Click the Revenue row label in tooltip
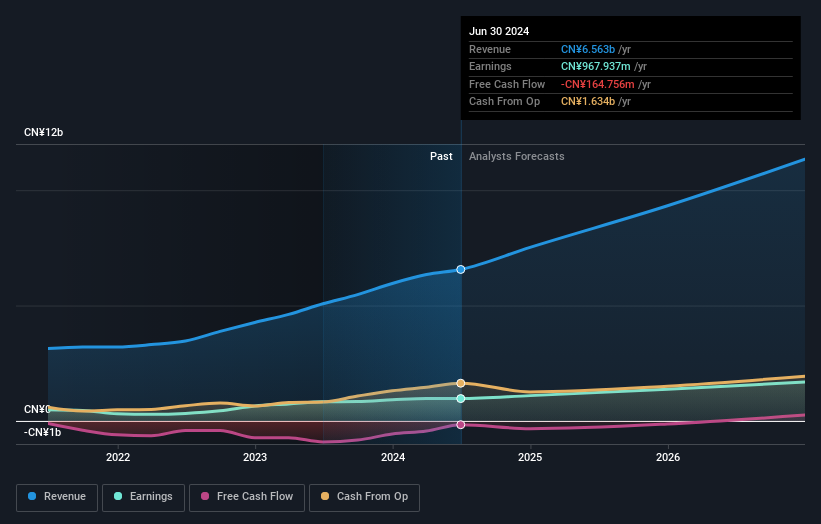821x524 pixels. click(x=490, y=49)
